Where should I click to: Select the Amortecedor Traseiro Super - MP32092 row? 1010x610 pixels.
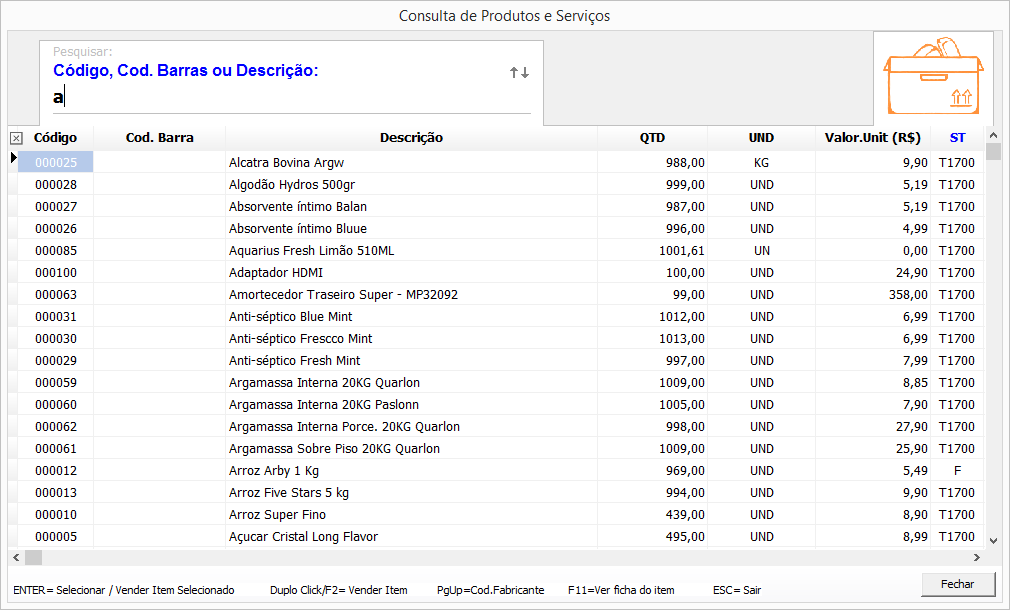coord(500,294)
